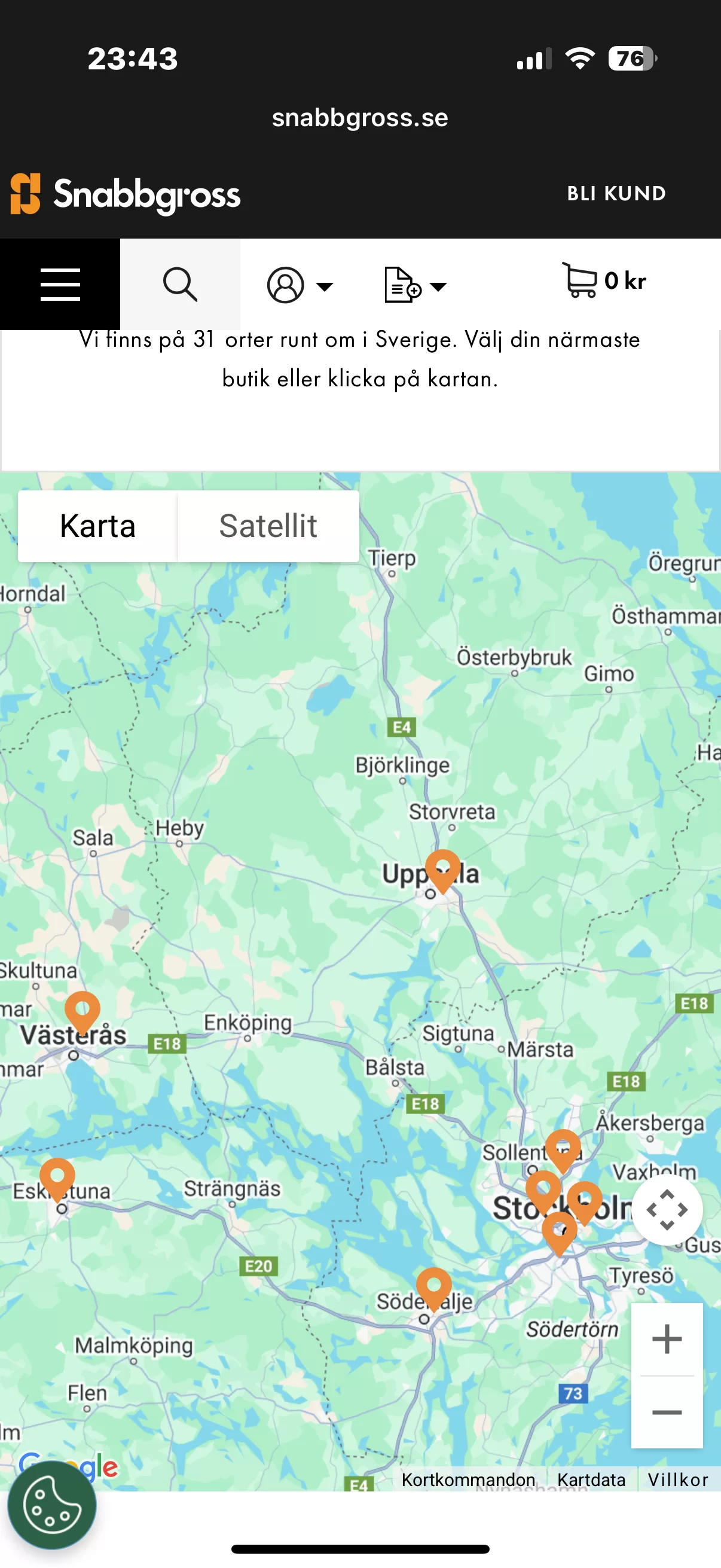
Task: Zoom in the map with plus
Action: click(x=667, y=1339)
